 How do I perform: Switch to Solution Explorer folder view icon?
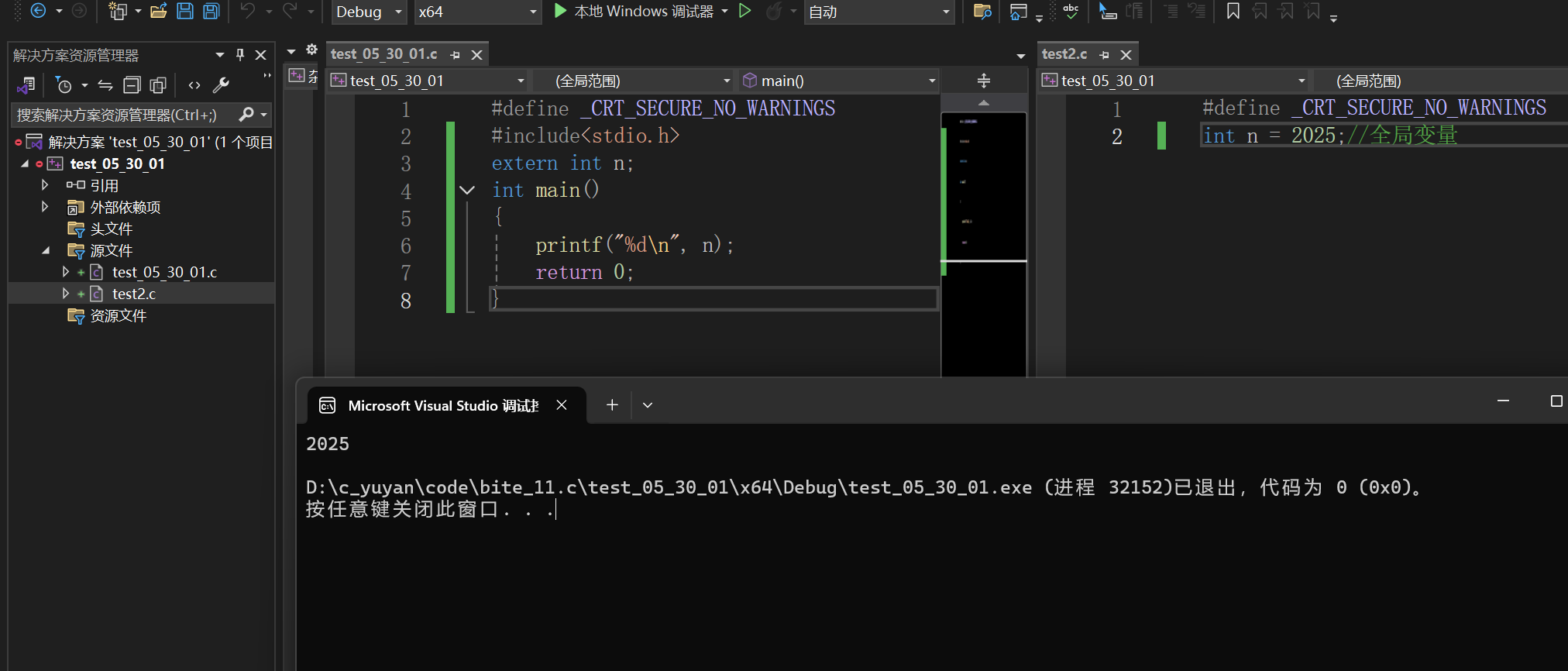(x=26, y=85)
